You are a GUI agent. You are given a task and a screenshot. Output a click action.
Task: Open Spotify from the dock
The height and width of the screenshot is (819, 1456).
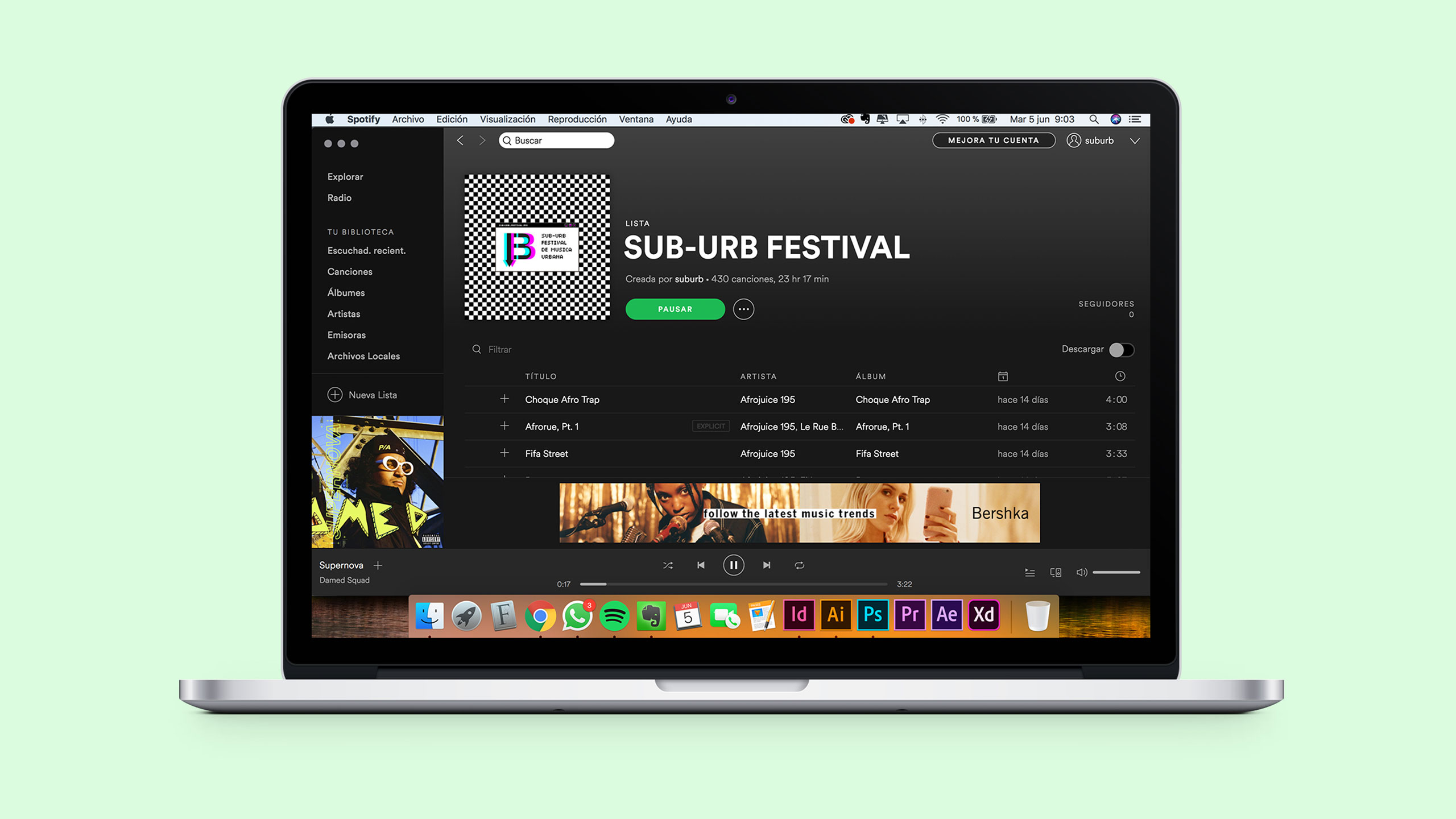pyautogui.click(x=614, y=615)
